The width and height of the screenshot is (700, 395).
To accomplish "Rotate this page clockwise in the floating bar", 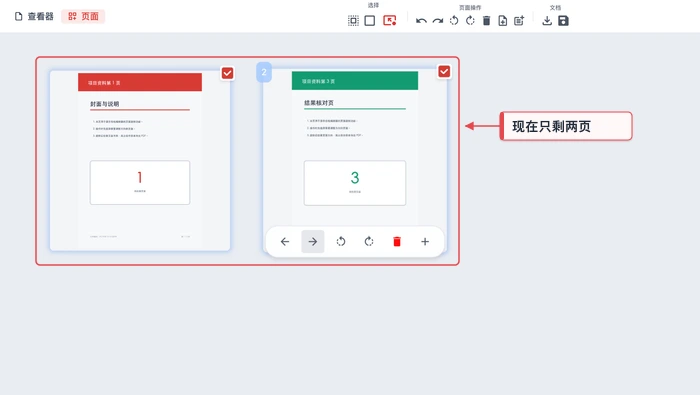I will [x=369, y=241].
